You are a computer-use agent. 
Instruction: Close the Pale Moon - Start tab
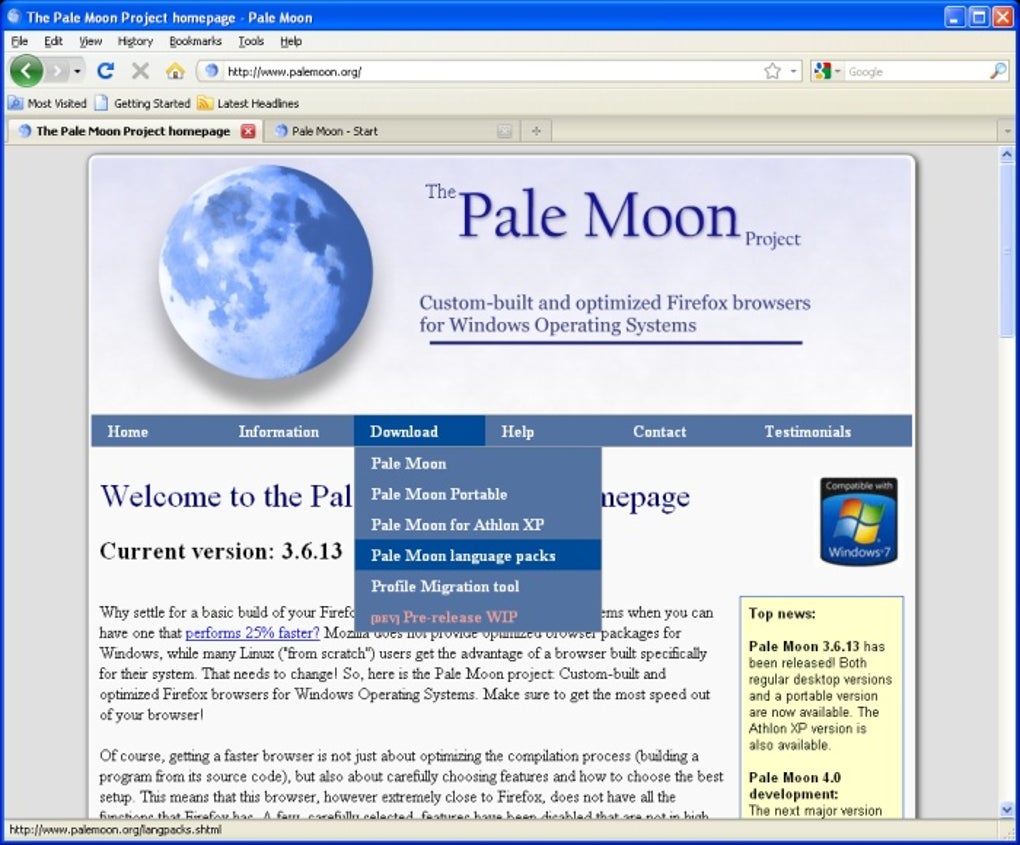tap(504, 131)
